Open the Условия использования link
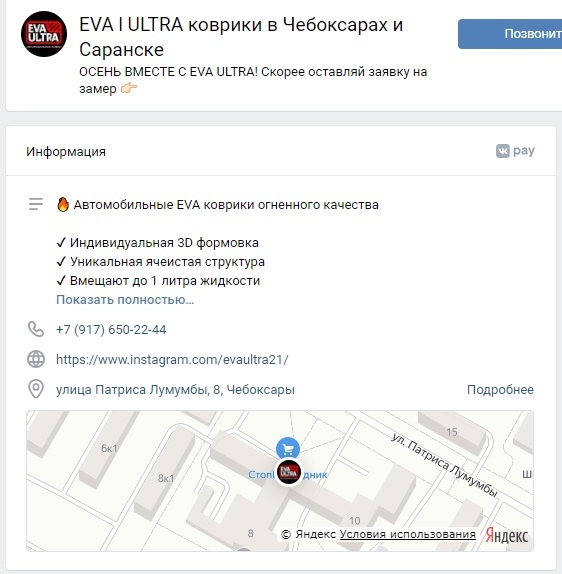Screen dimensions: 562x574 point(407,534)
